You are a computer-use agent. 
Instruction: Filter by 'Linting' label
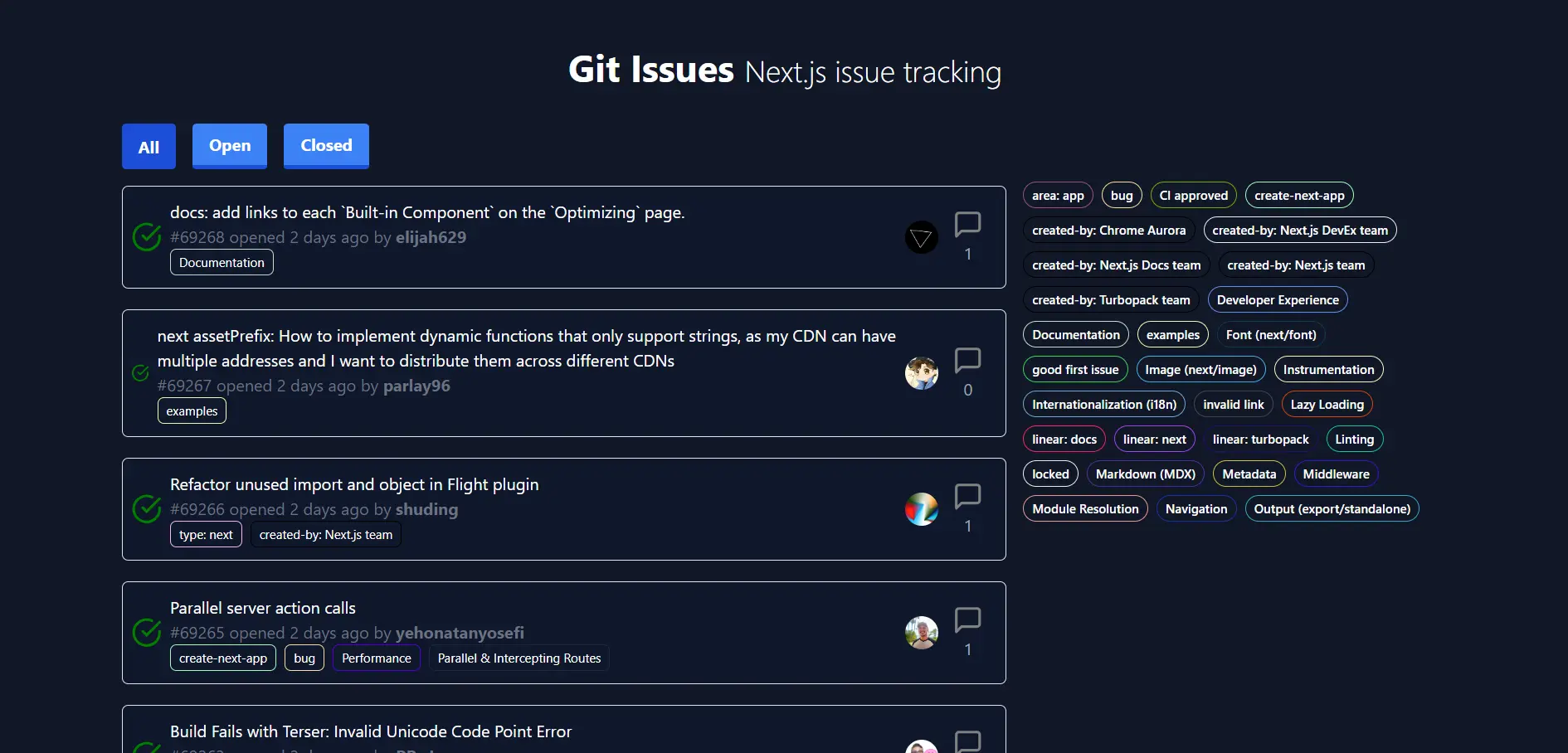tap(1355, 440)
